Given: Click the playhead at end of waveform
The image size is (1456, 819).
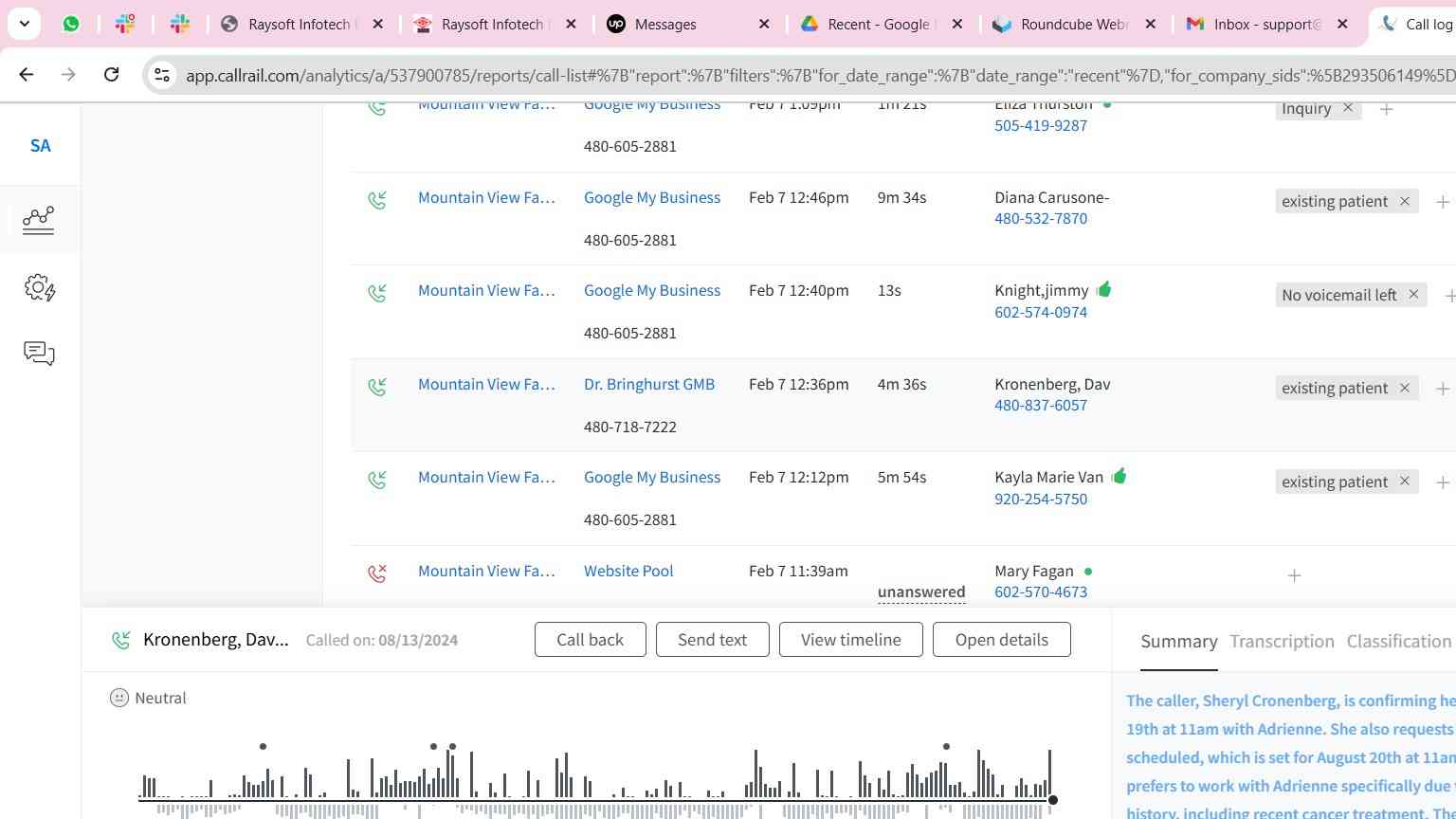Looking at the screenshot, I should 1052,800.
